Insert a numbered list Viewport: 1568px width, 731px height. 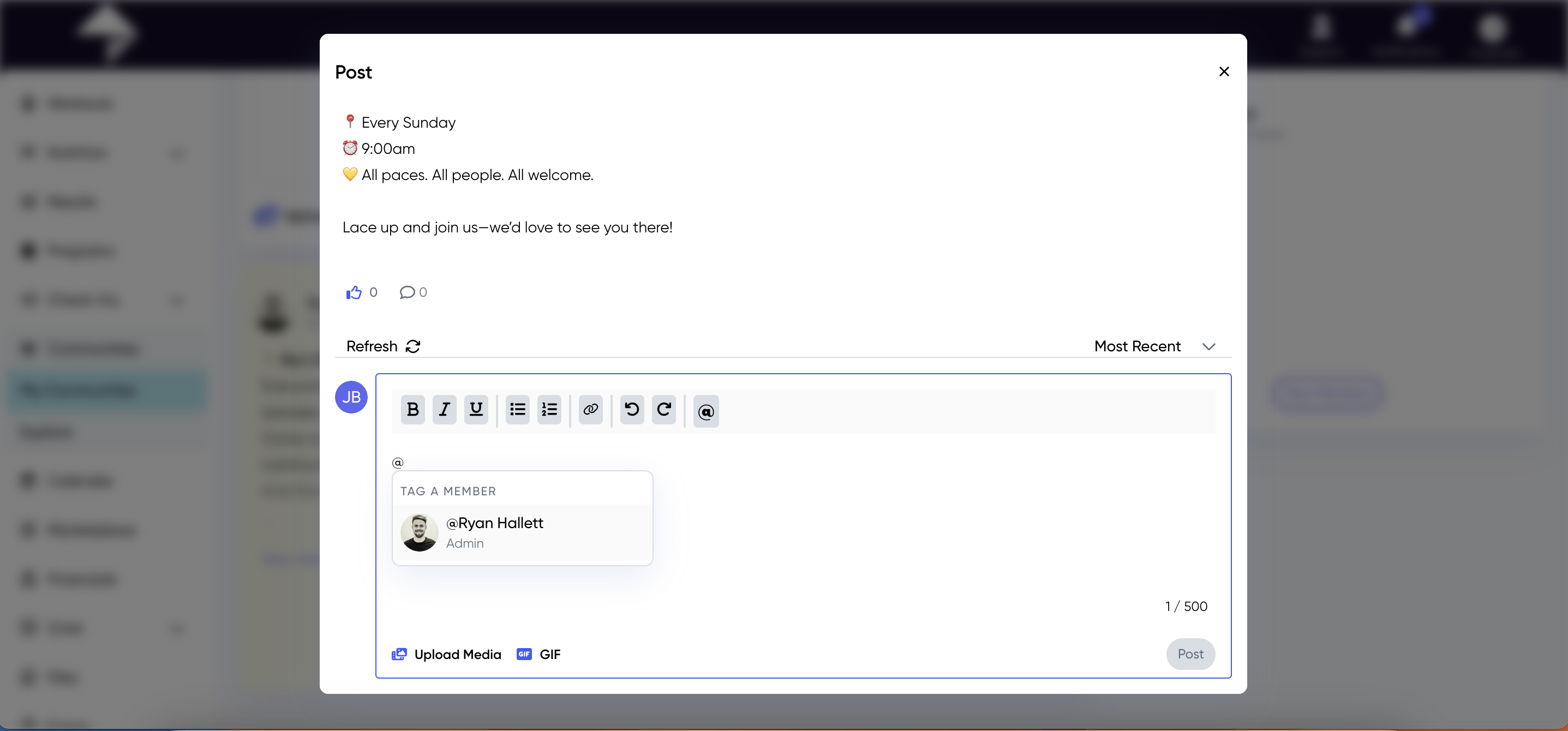tap(549, 410)
